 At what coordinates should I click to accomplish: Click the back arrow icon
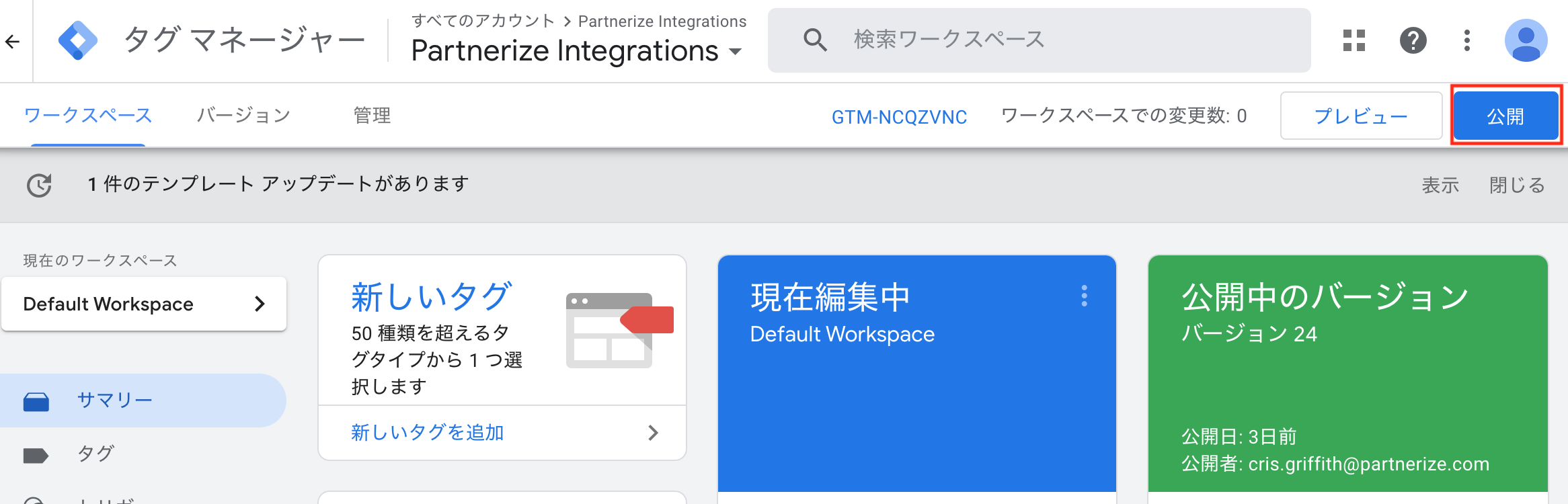[12, 42]
